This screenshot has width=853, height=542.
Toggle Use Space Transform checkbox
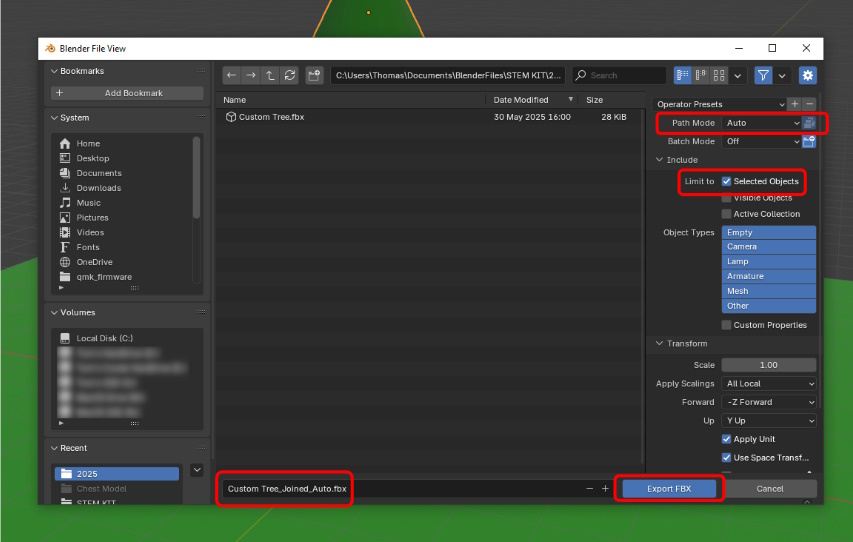(726, 458)
